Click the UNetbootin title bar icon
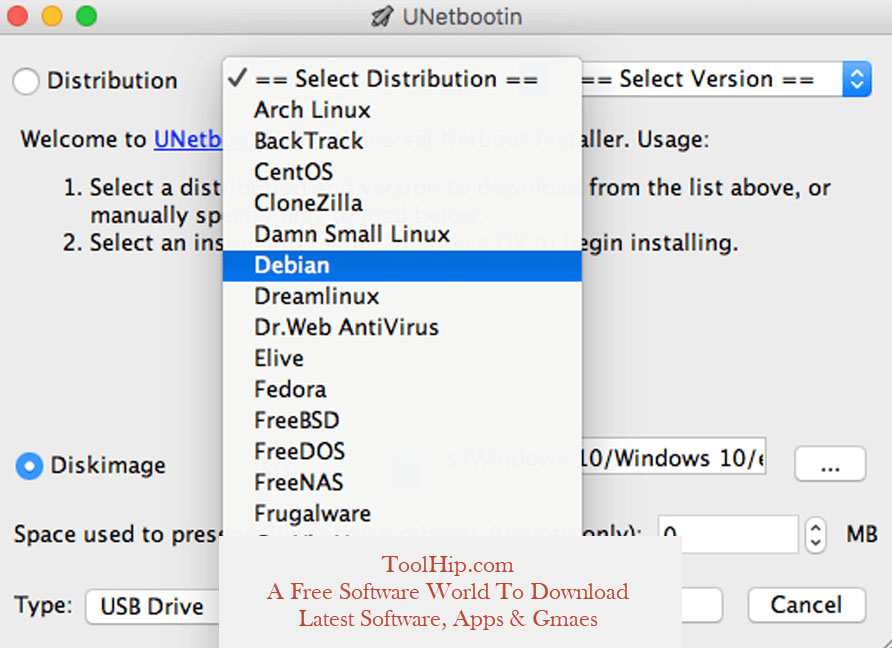892x648 pixels. [x=381, y=16]
